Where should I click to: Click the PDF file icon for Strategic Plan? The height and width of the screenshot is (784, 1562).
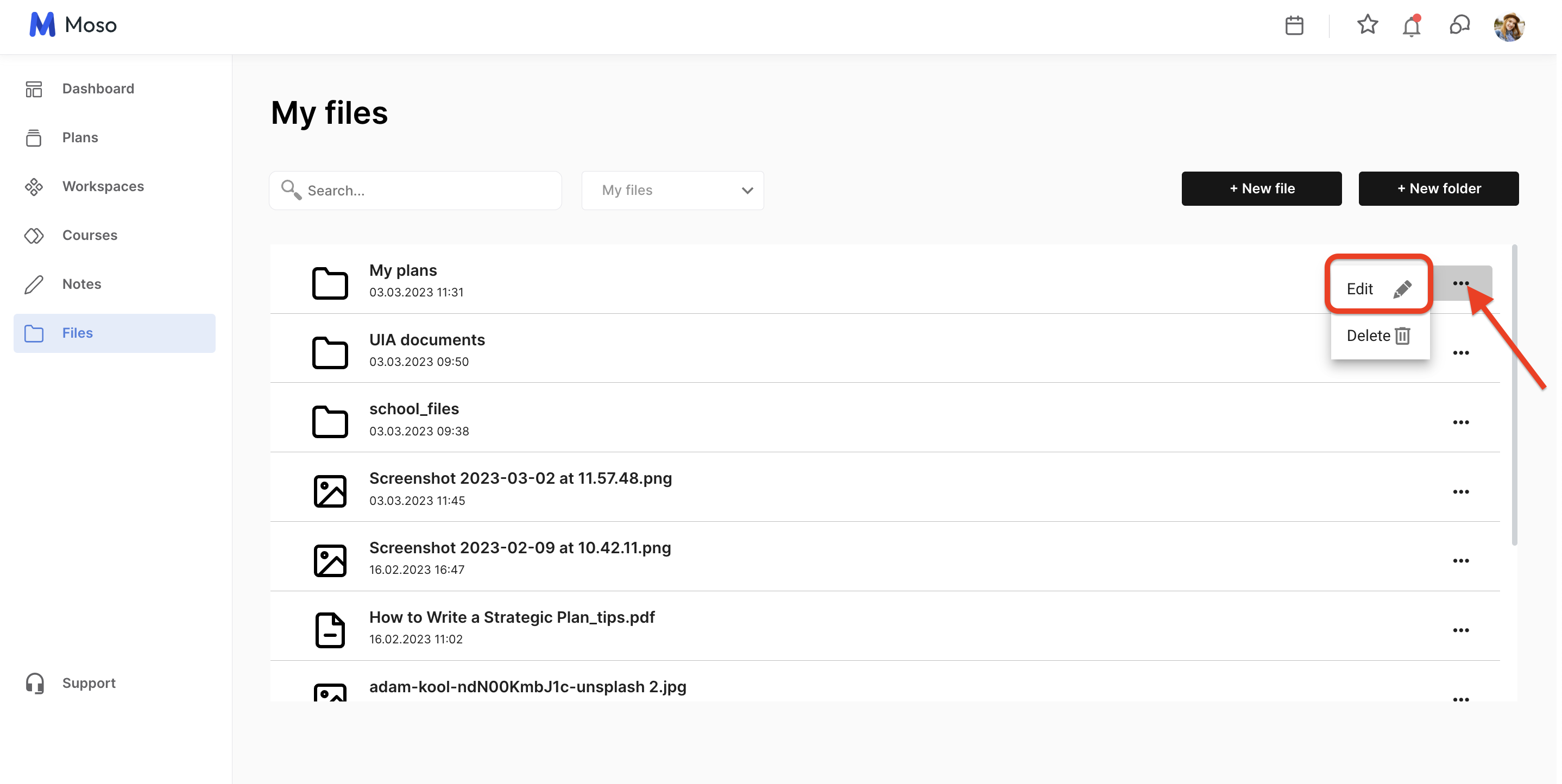[330, 629]
